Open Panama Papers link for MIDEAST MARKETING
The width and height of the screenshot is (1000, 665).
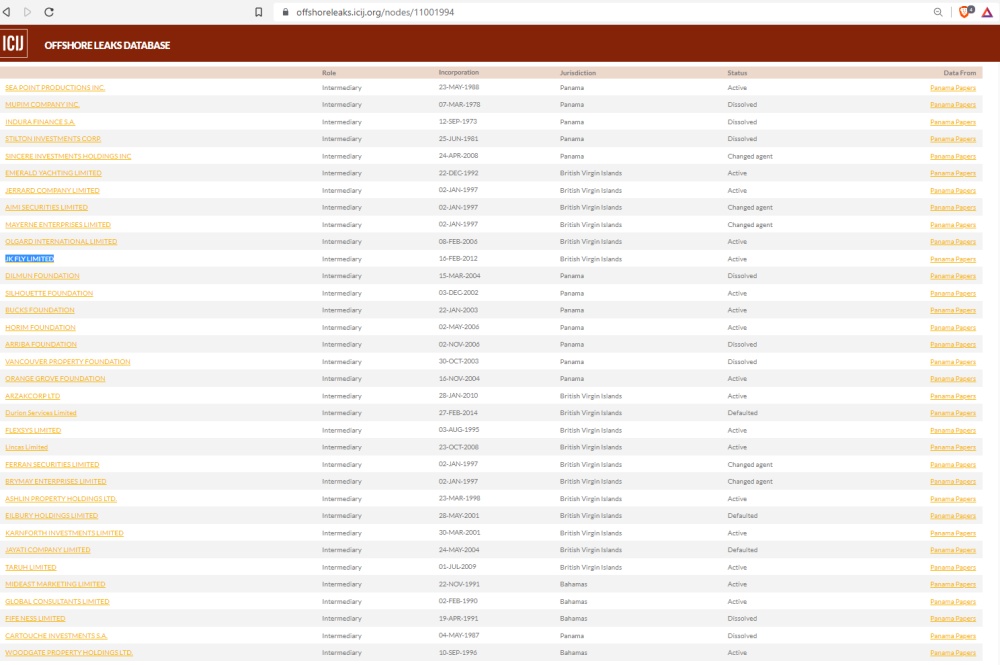click(952, 584)
